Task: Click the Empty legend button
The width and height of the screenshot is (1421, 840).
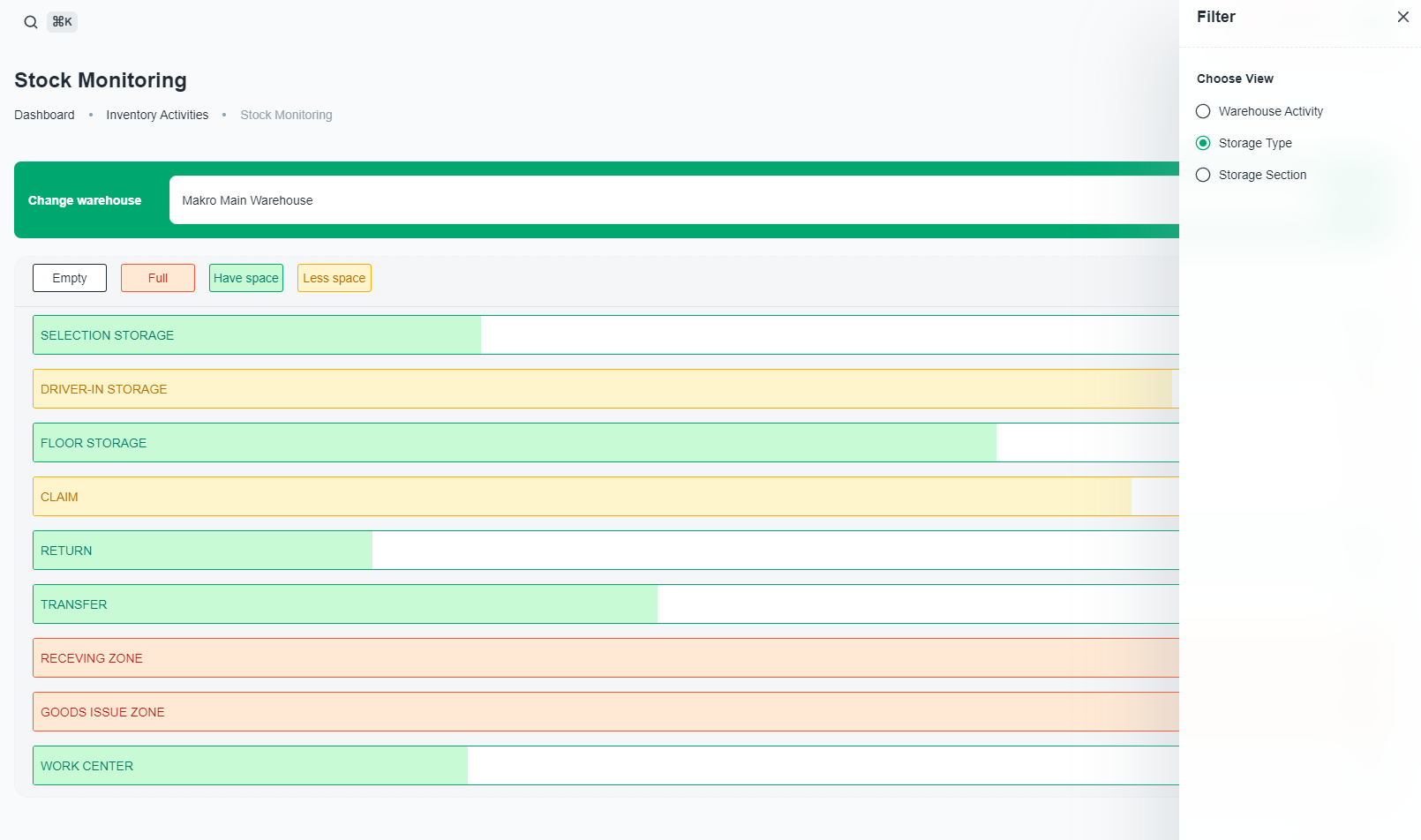Action: point(70,278)
